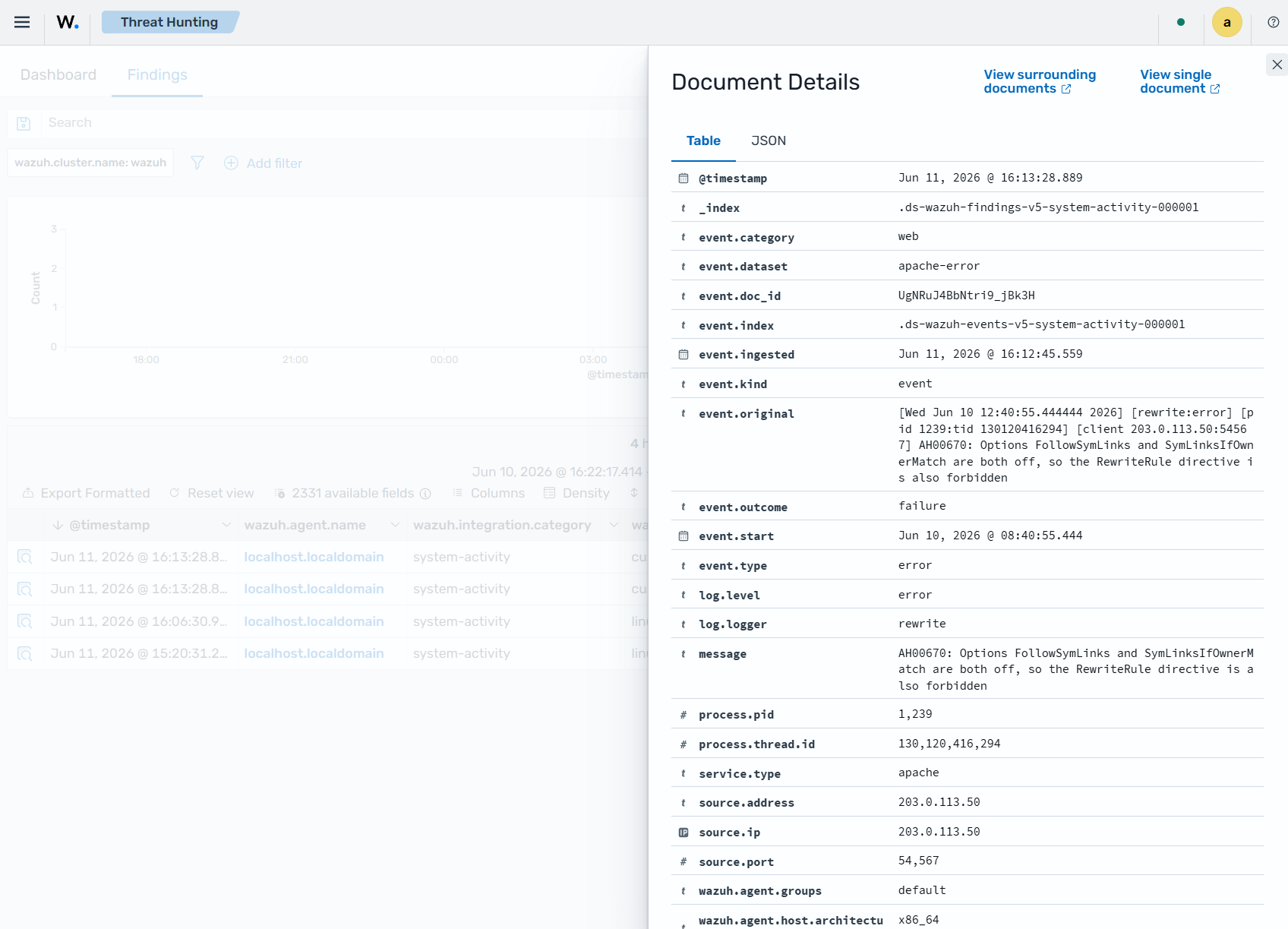Click the message text type icon
Screen dimensions: 1288x929
pos(683,654)
